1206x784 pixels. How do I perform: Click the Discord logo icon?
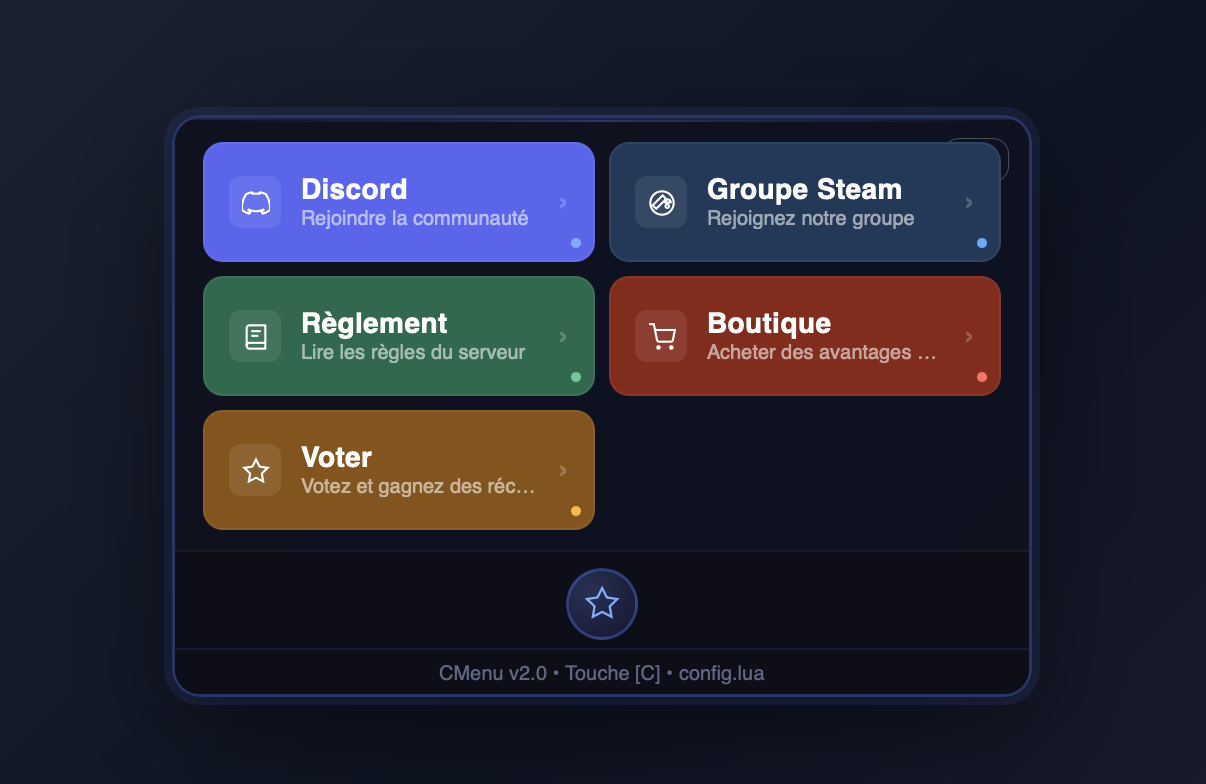pos(255,202)
